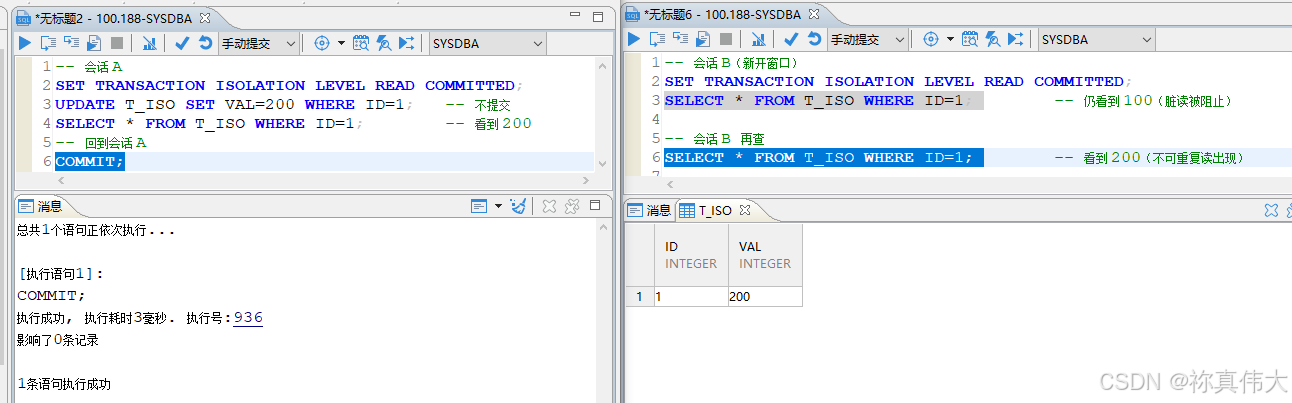Run the SQL in the 无标题6 editor
This screenshot has height=403, width=1292.
pos(634,39)
